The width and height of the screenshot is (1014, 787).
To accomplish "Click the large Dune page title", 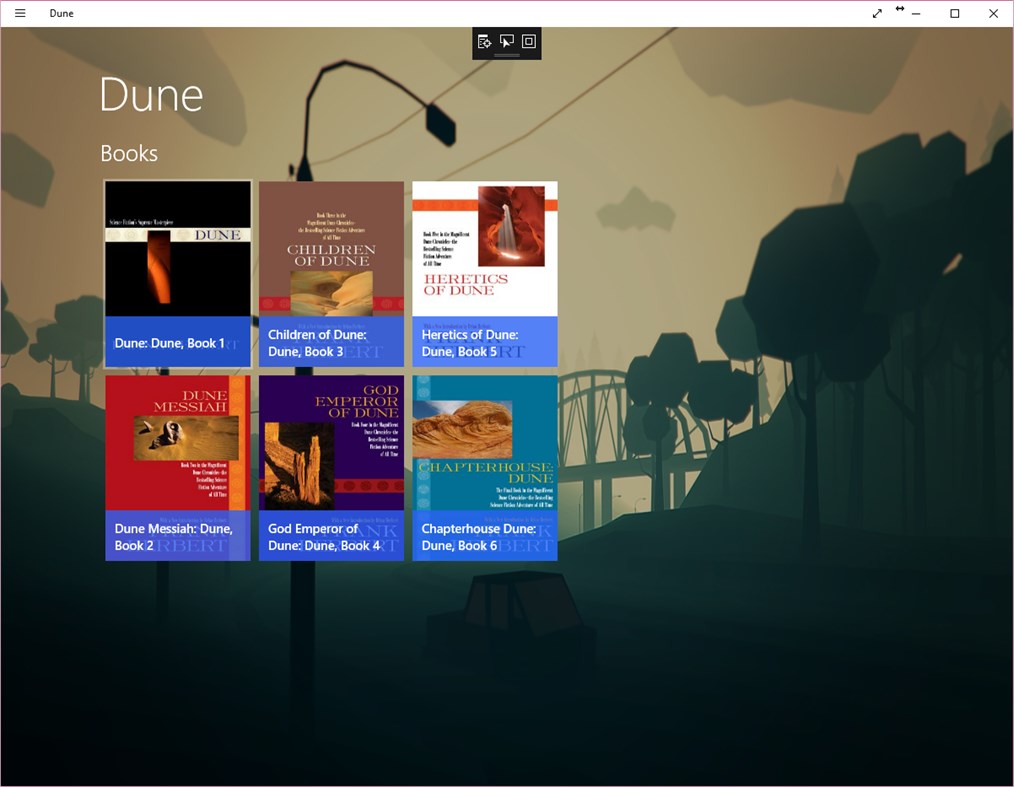I will click(150, 95).
